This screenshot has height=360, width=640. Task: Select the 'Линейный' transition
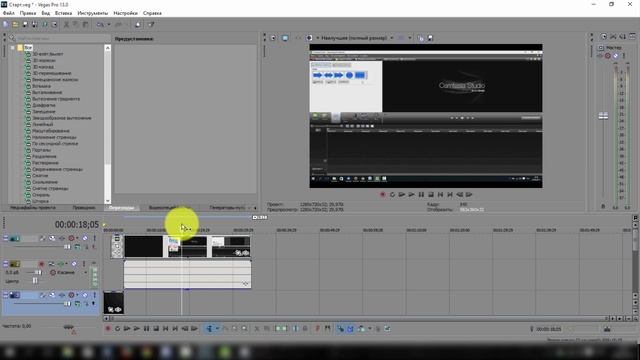[42, 124]
